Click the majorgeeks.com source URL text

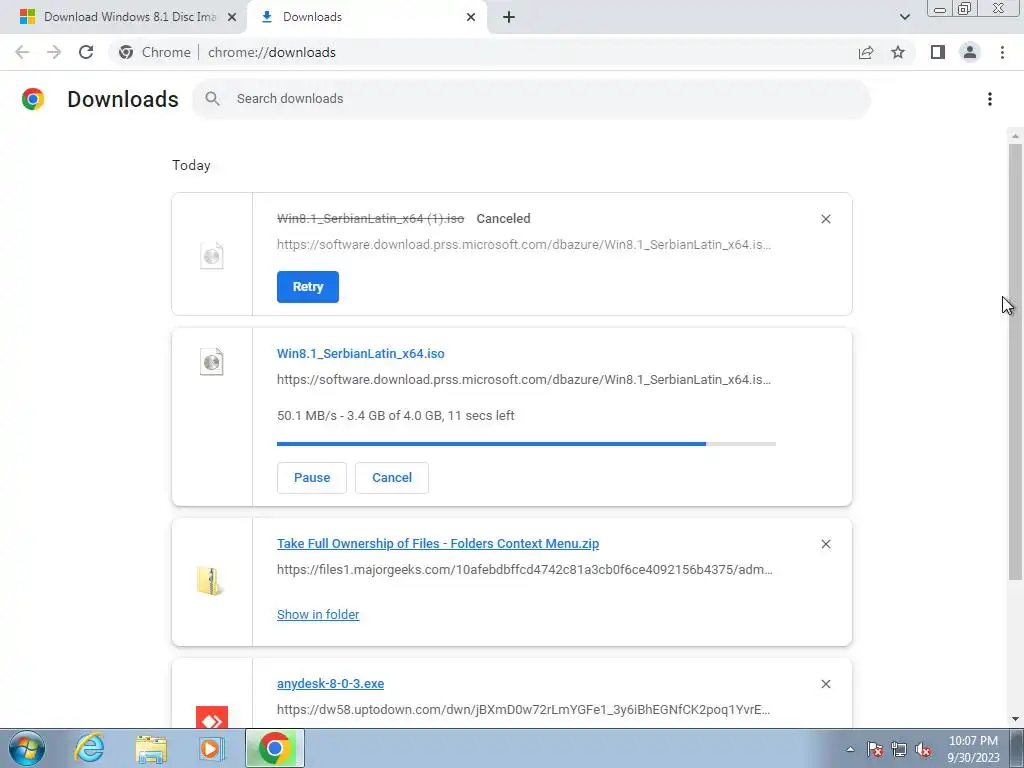point(524,569)
